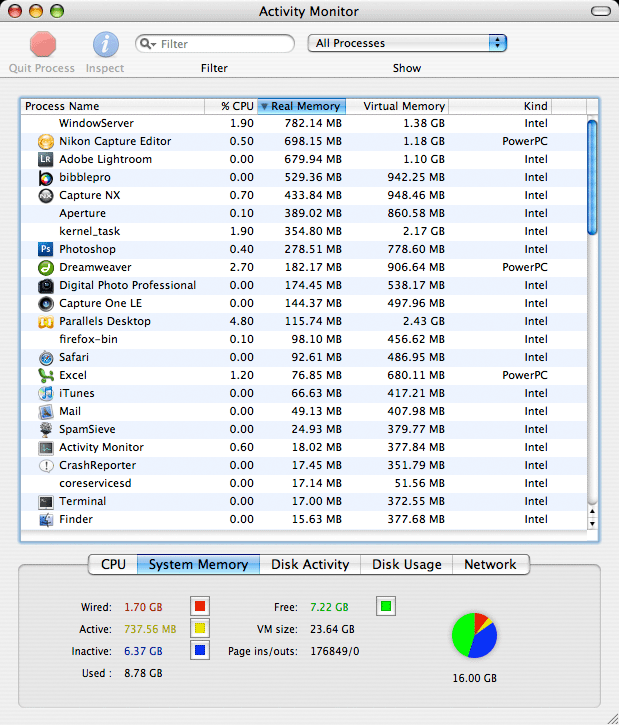Sort by the Kind column header
This screenshot has height=725, width=619.
coord(500,106)
